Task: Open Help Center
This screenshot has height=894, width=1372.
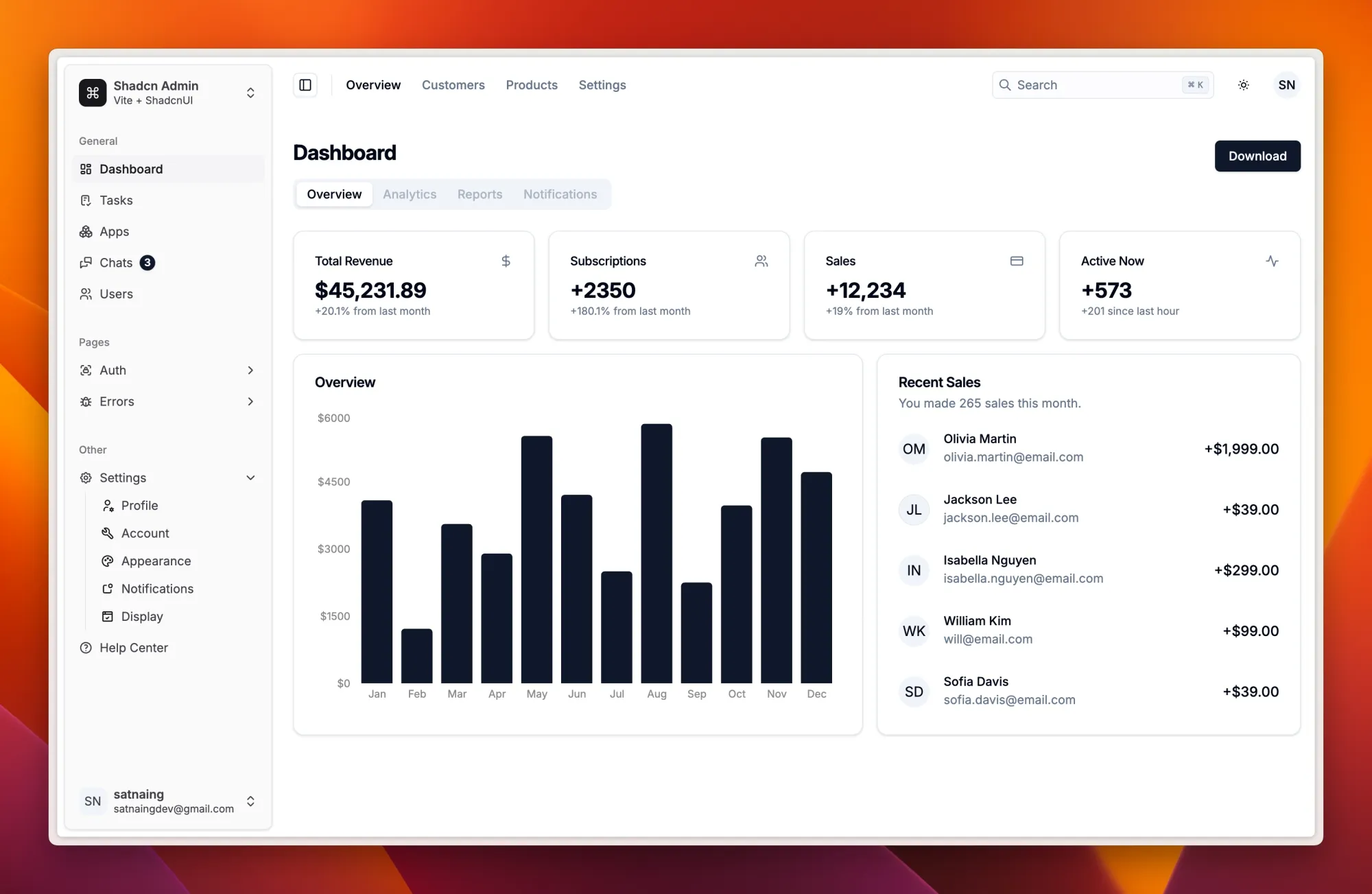Action: [133, 648]
